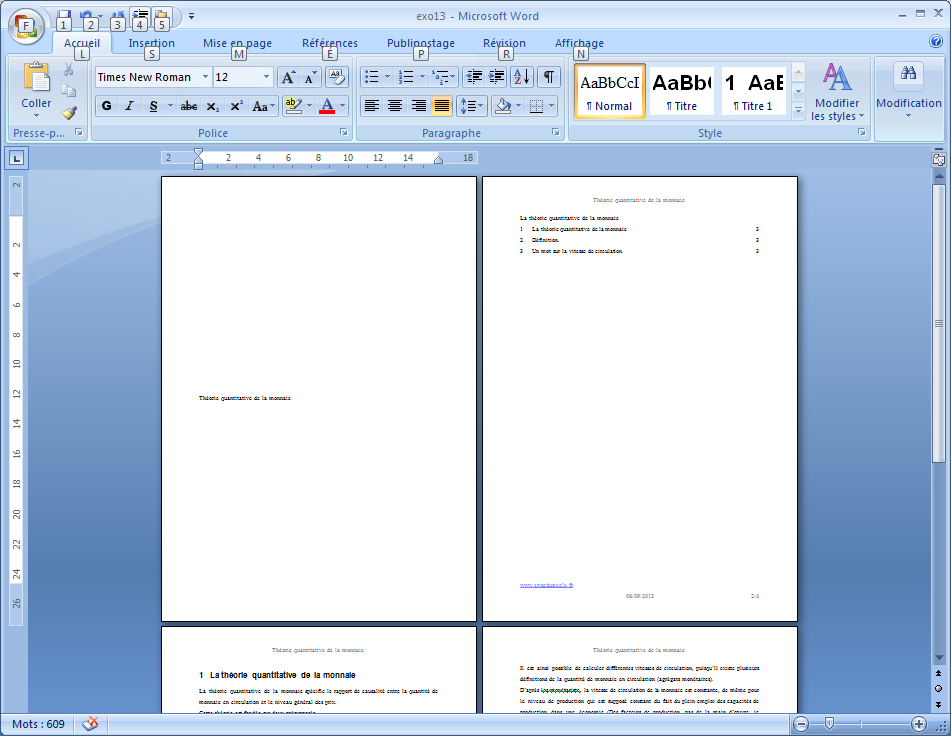The height and width of the screenshot is (736, 951).
Task: Open Times New Roman font dropdown
Action: [206, 77]
